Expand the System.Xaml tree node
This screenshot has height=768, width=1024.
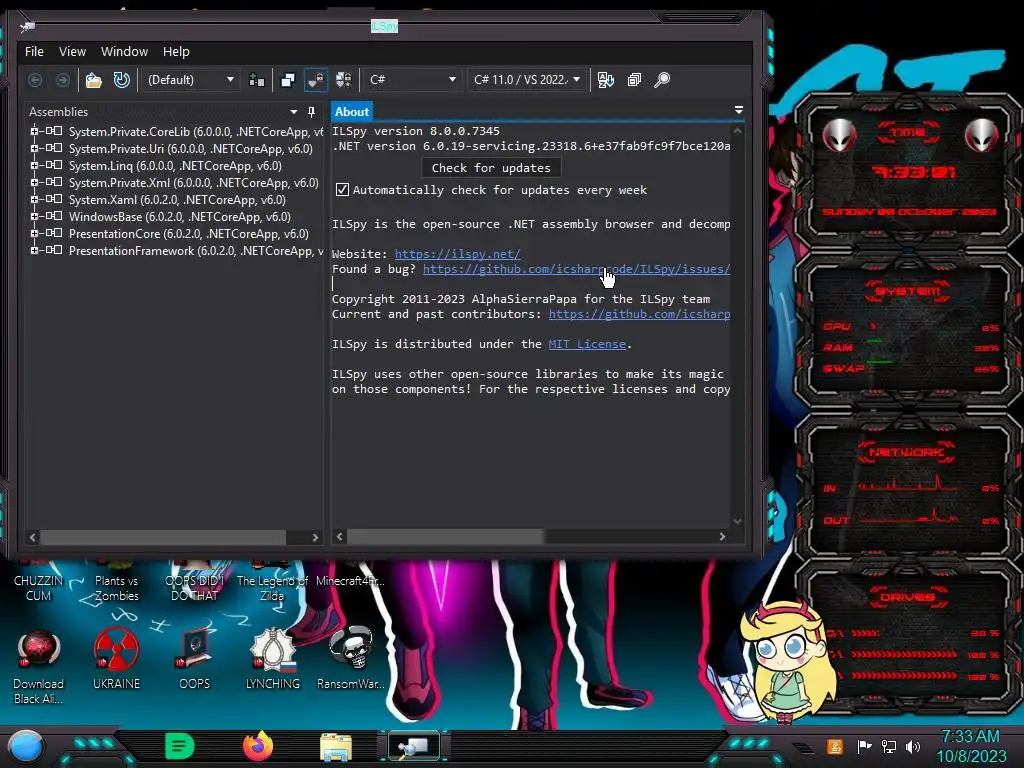click(34, 199)
